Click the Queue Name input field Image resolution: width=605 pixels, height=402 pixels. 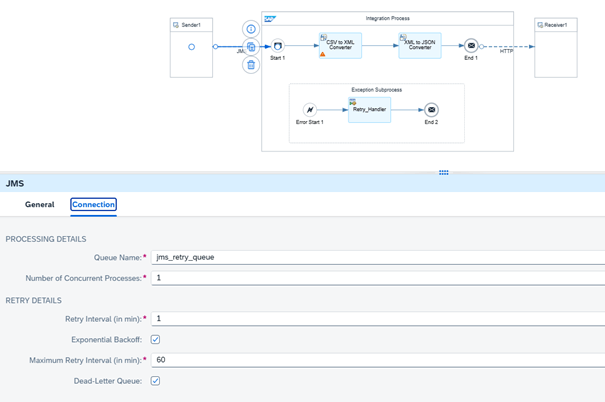375,257
